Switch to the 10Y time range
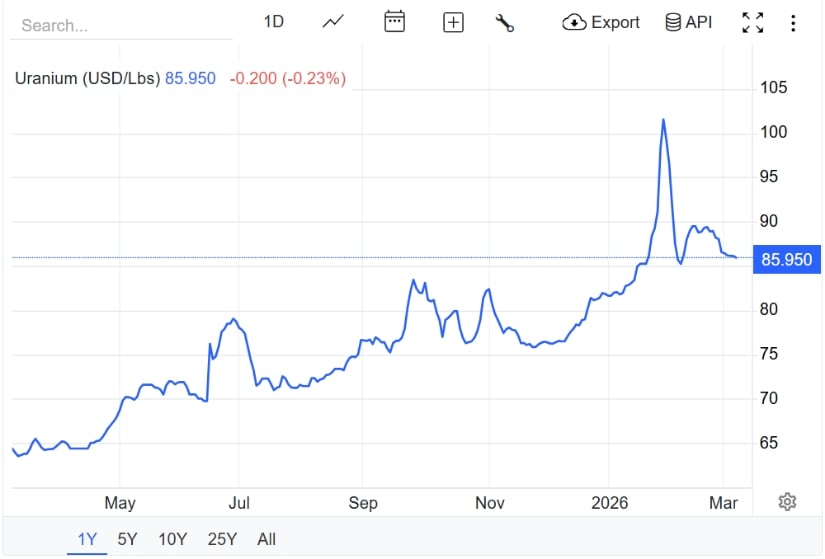Viewport: 825px width, 559px height. [x=172, y=539]
